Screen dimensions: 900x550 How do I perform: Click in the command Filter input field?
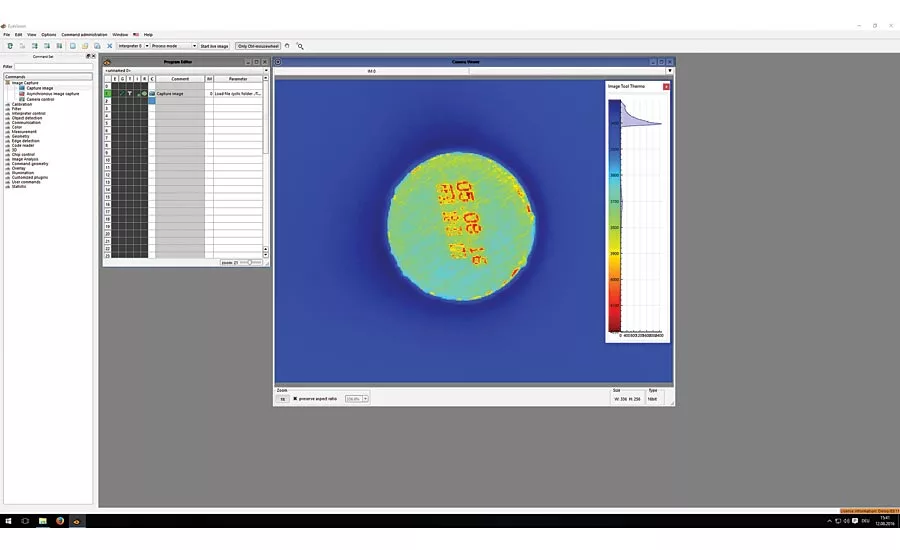[53, 67]
